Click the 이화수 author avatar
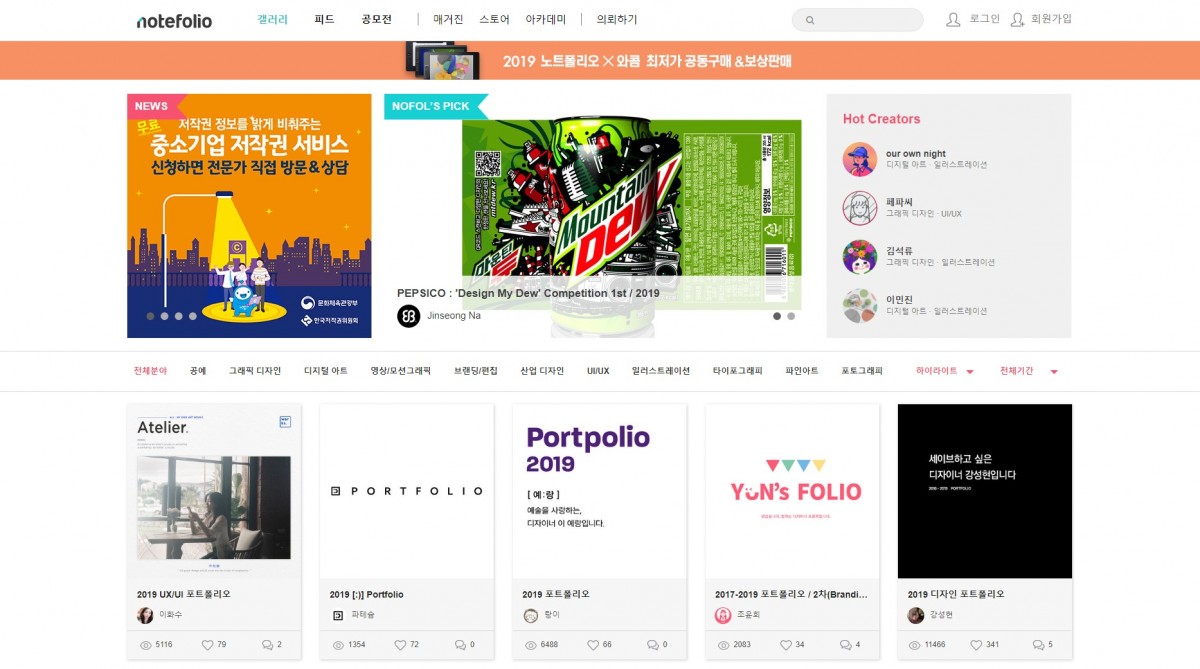Viewport: 1200px width, 669px height. tap(145, 615)
